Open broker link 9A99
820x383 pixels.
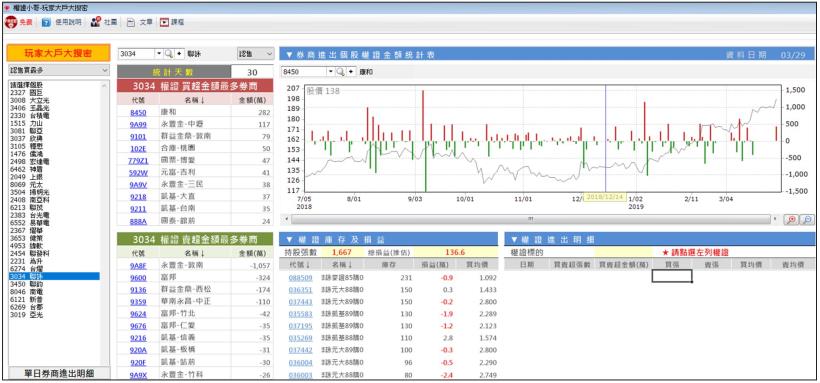click(138, 125)
